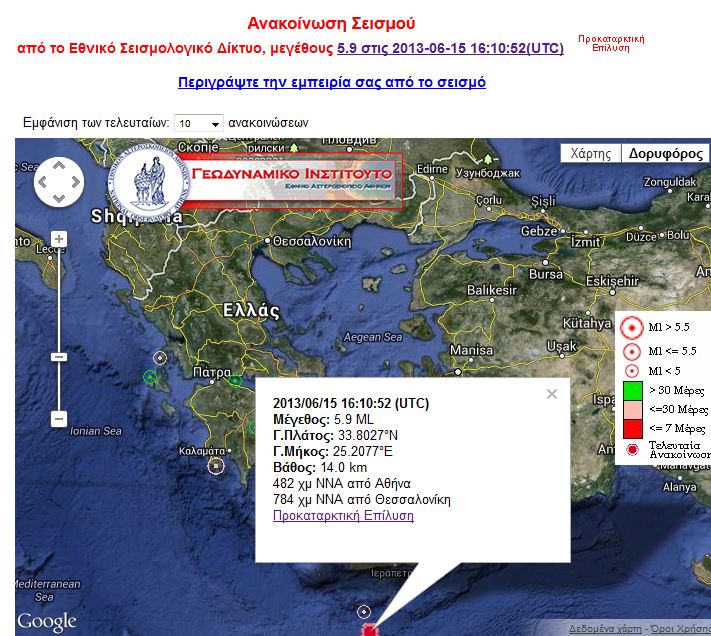Select the red latest earthquake marker south of Crete
711x636 pixels.
pyautogui.click(x=370, y=630)
